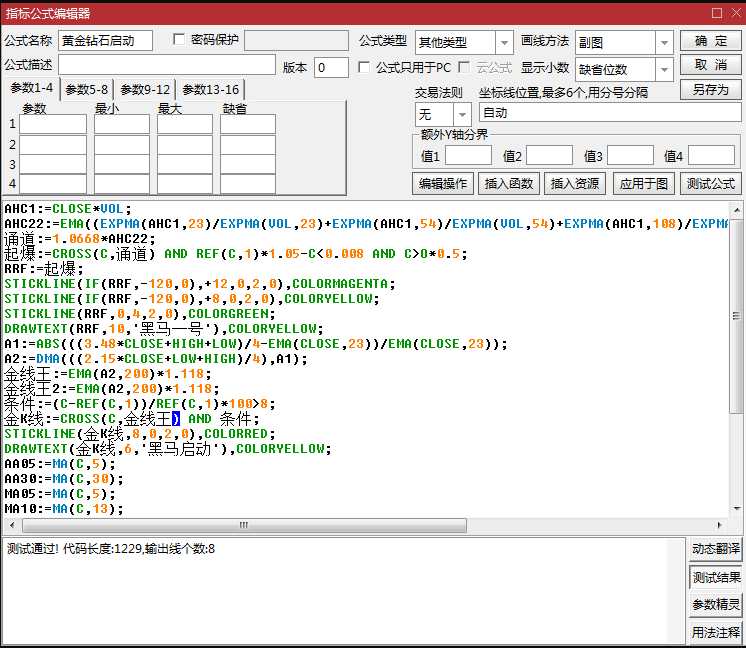Image resolution: width=746 pixels, height=648 pixels.
Task: Open the 公式类型 dropdown showing 其他类型
Action: click(x=504, y=43)
